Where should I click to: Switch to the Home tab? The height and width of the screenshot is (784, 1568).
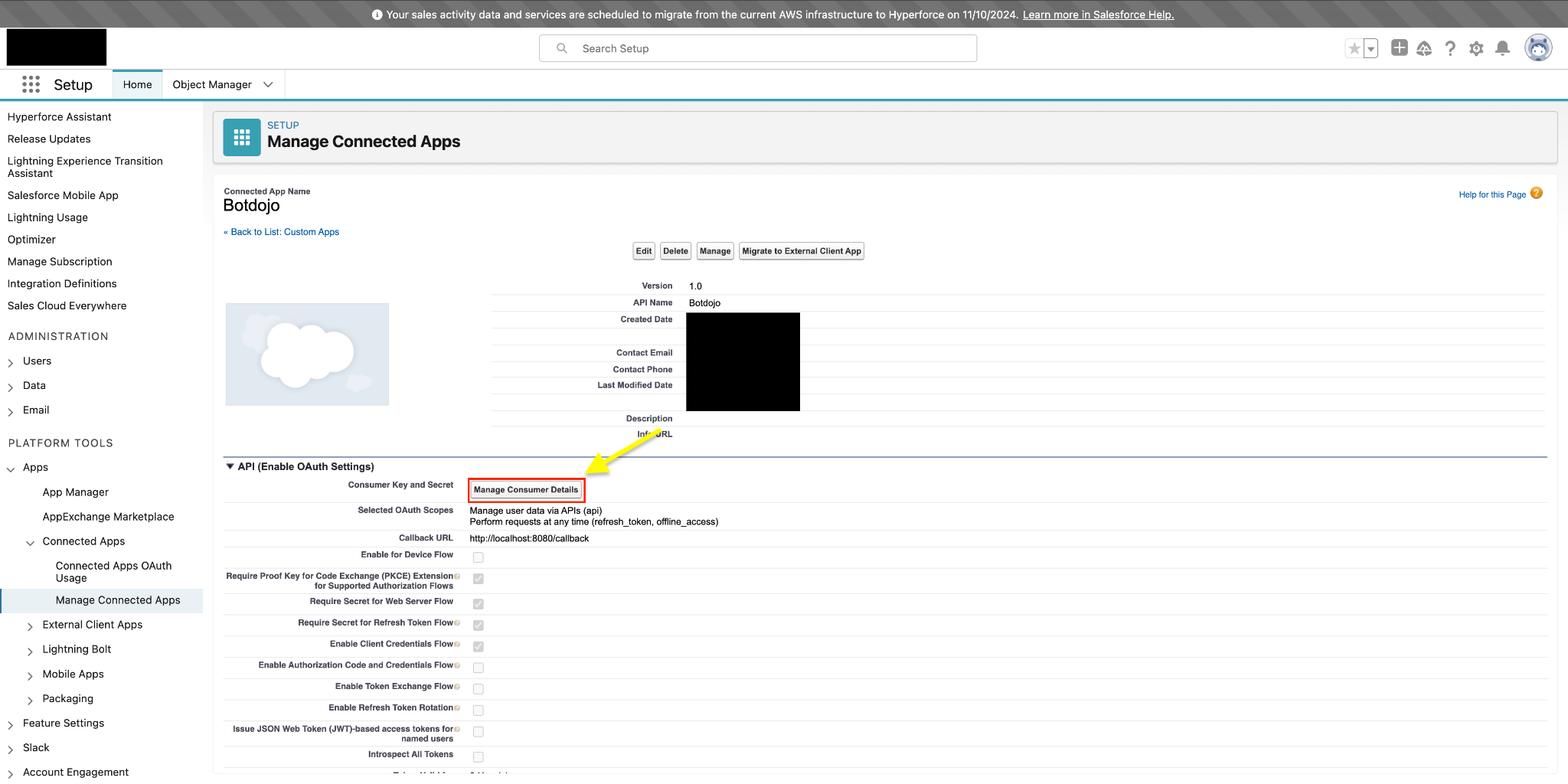[x=138, y=84]
